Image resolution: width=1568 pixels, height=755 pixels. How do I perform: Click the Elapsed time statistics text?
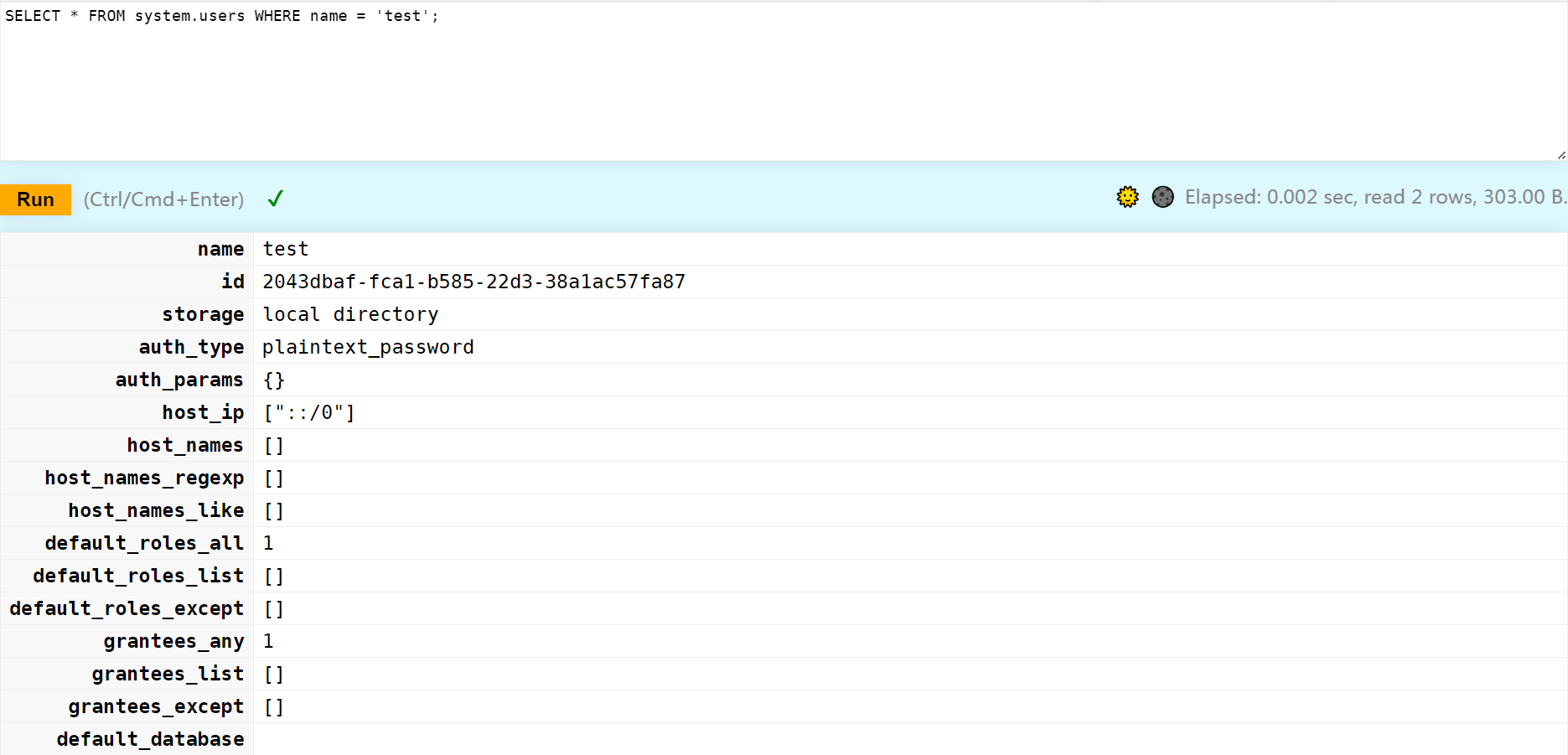1375,197
